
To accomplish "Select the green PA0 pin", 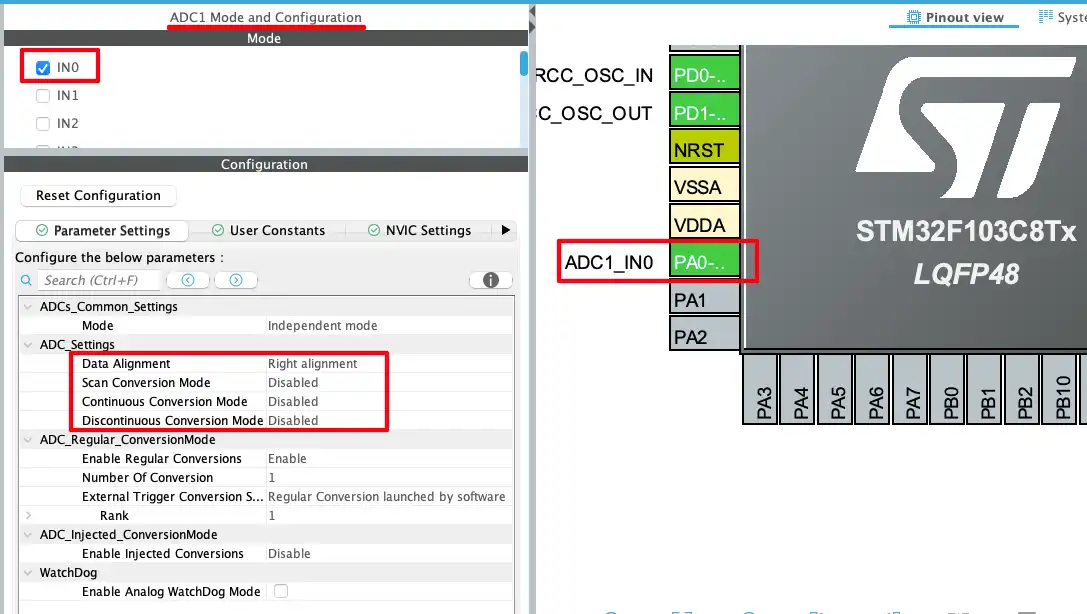I will tap(704, 262).
